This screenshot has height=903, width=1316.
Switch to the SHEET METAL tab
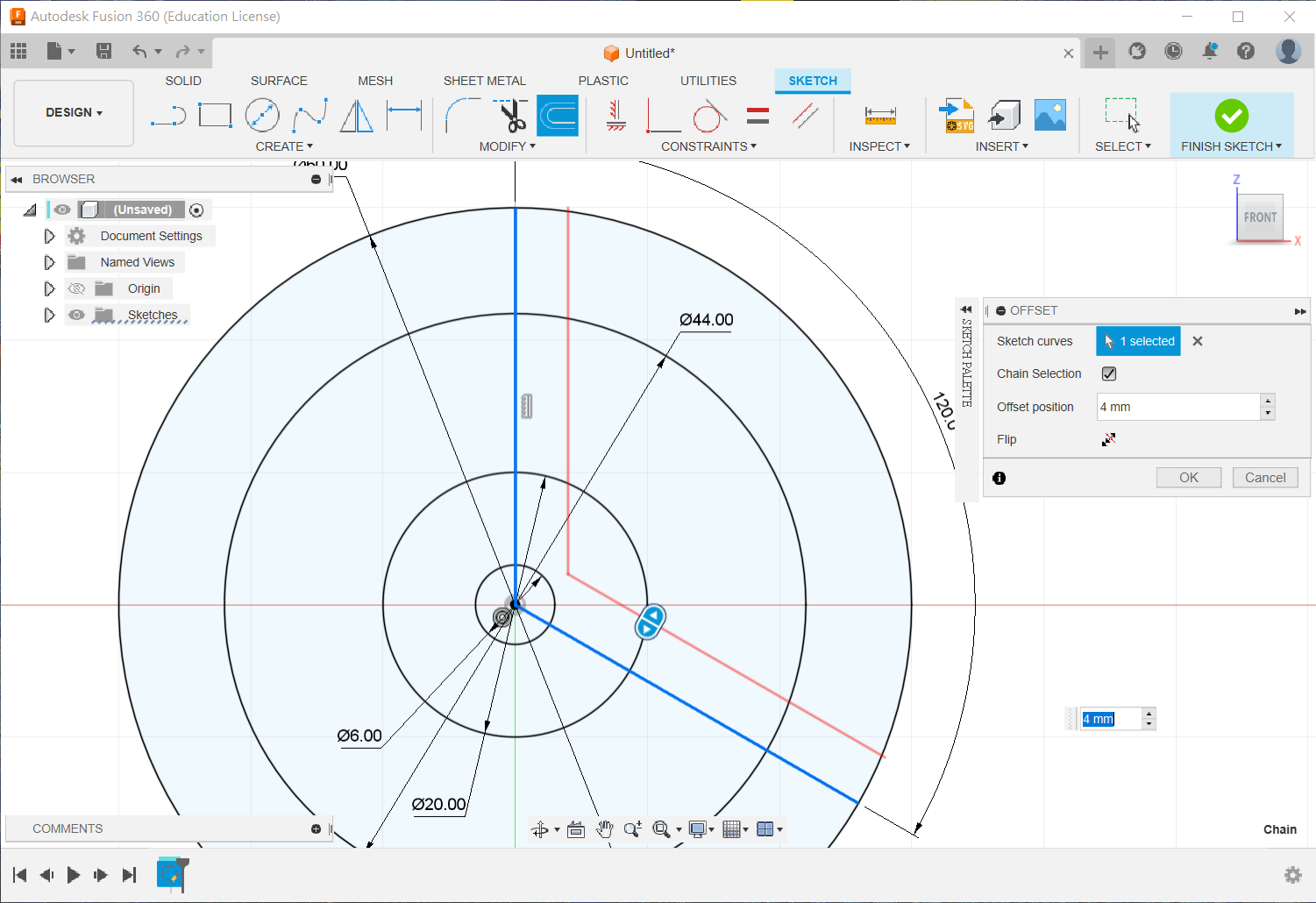click(x=484, y=81)
